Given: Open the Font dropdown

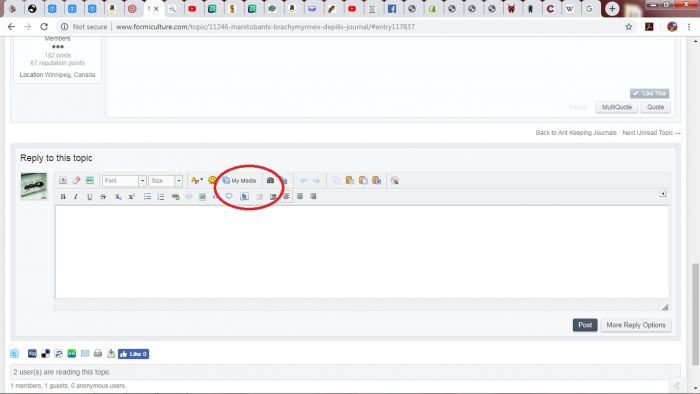Looking at the screenshot, I should point(124,181).
